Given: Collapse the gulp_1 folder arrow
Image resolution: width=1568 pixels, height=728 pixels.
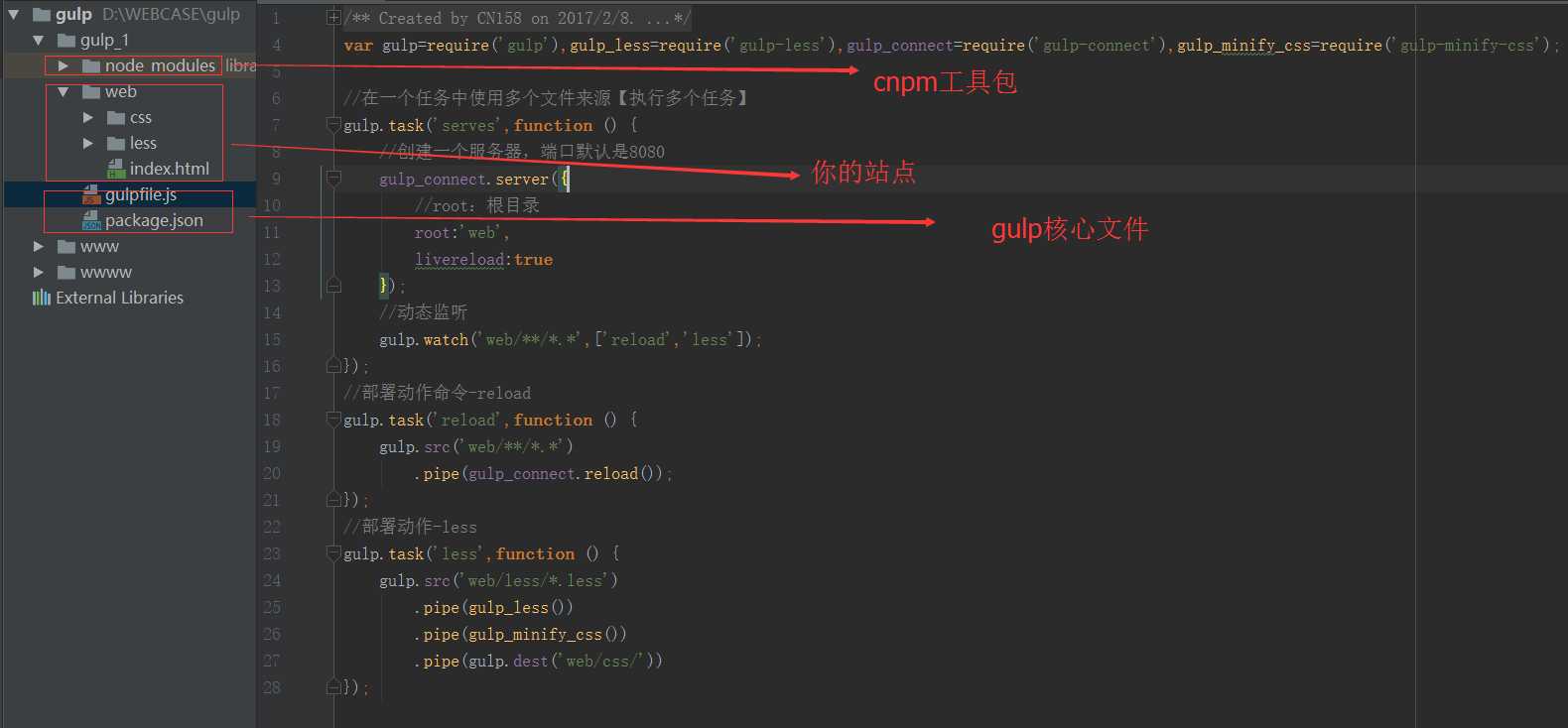Looking at the screenshot, I should coord(39,41).
